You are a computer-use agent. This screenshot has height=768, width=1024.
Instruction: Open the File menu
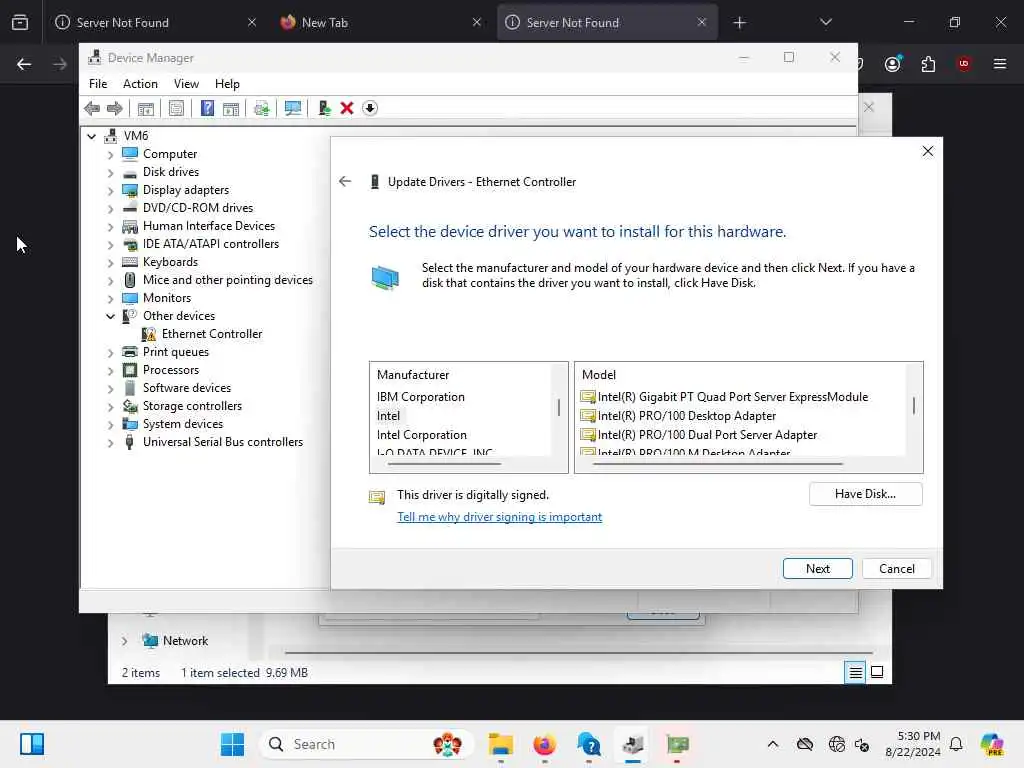(x=98, y=84)
